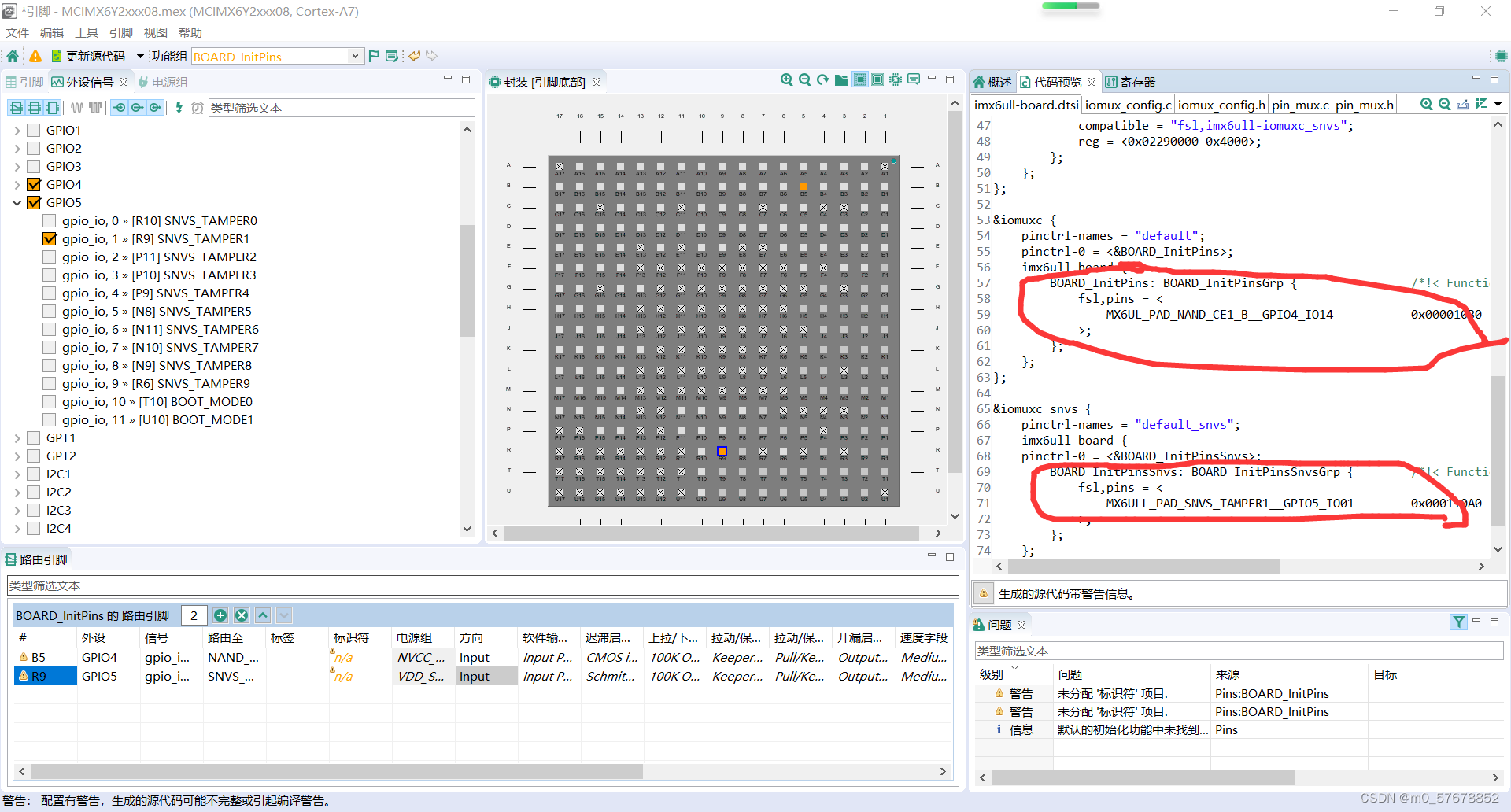Toggle the GPIO2 checkbox
Image resolution: width=1511 pixels, height=812 pixels.
[33, 148]
